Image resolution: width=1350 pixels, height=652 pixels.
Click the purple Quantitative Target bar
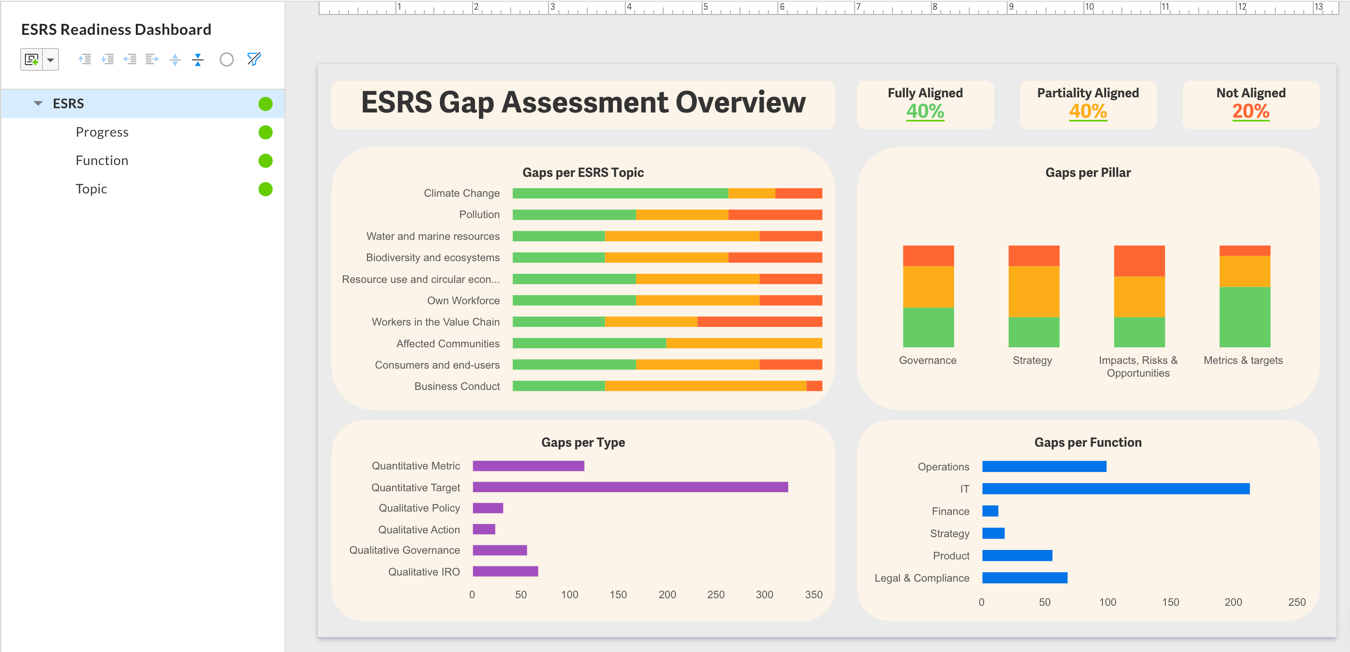630,488
